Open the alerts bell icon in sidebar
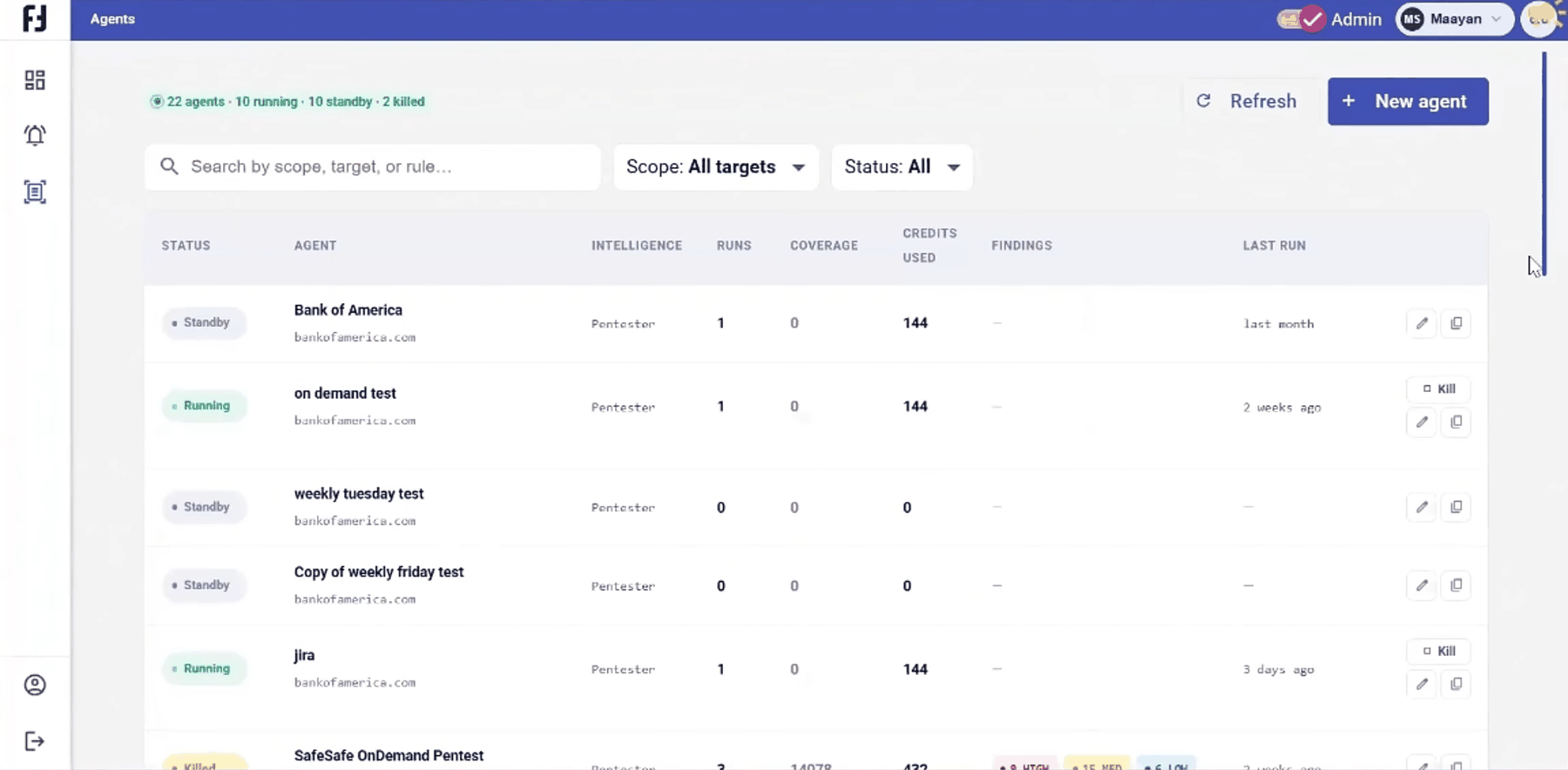Image resolution: width=1568 pixels, height=770 pixels. (x=35, y=135)
